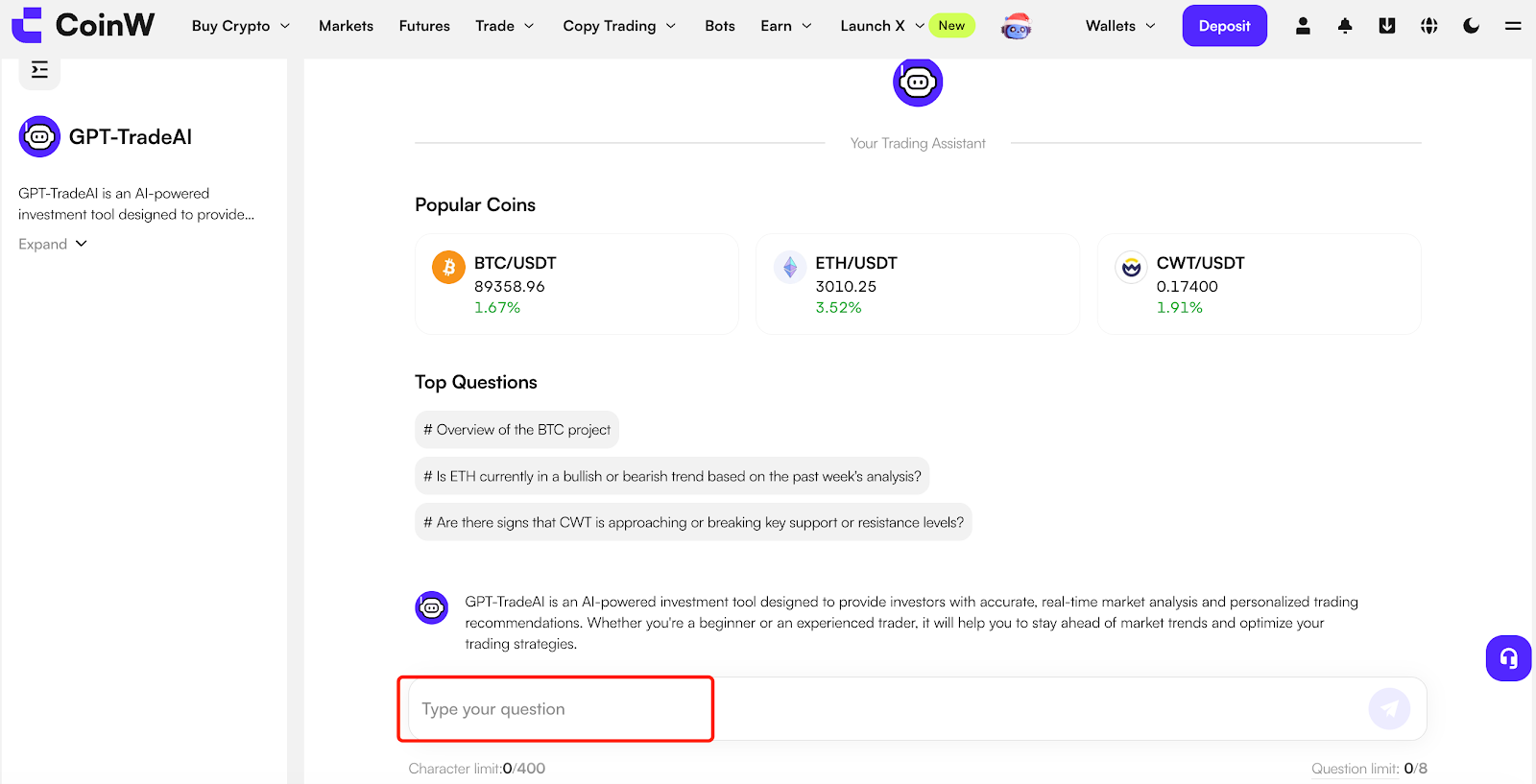Open the customer support headset button
Viewport: 1536px width, 784px height.
click(x=1508, y=658)
